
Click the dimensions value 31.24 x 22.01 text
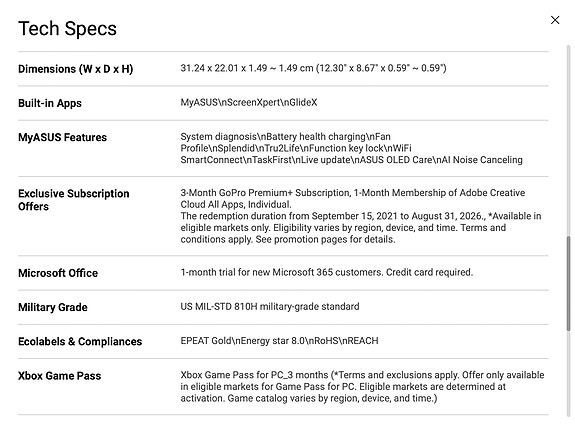(313, 68)
